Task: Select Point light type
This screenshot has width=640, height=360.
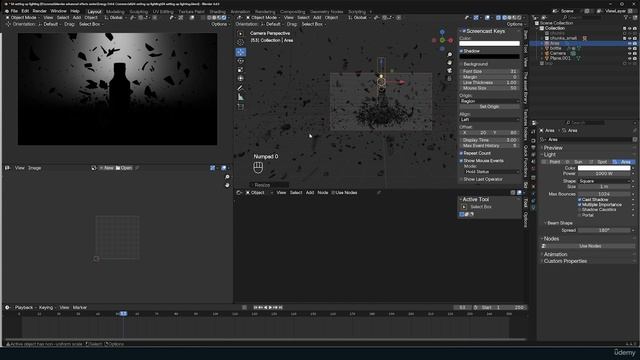Action: (x=552, y=162)
